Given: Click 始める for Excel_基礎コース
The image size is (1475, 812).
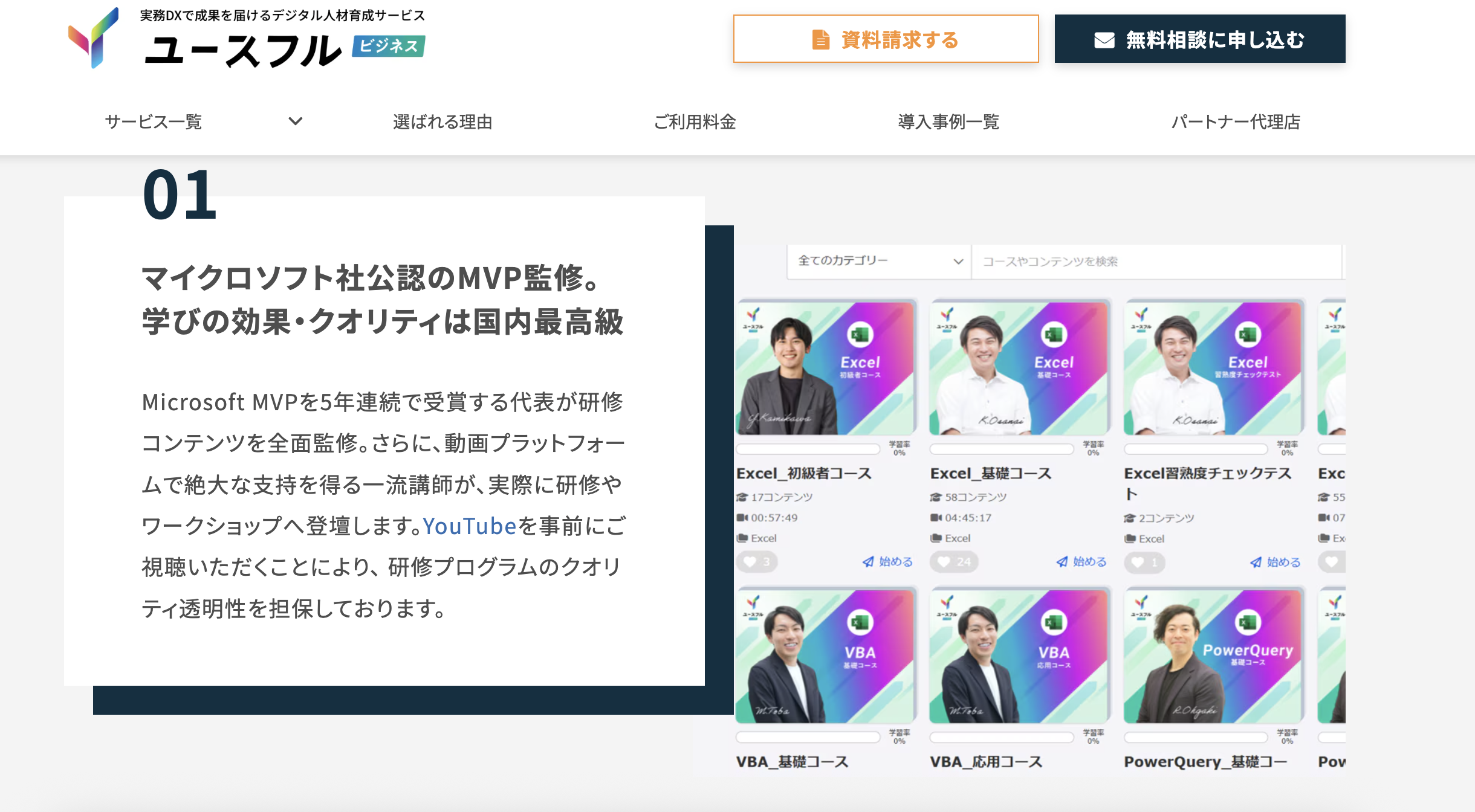Looking at the screenshot, I should 1089,562.
